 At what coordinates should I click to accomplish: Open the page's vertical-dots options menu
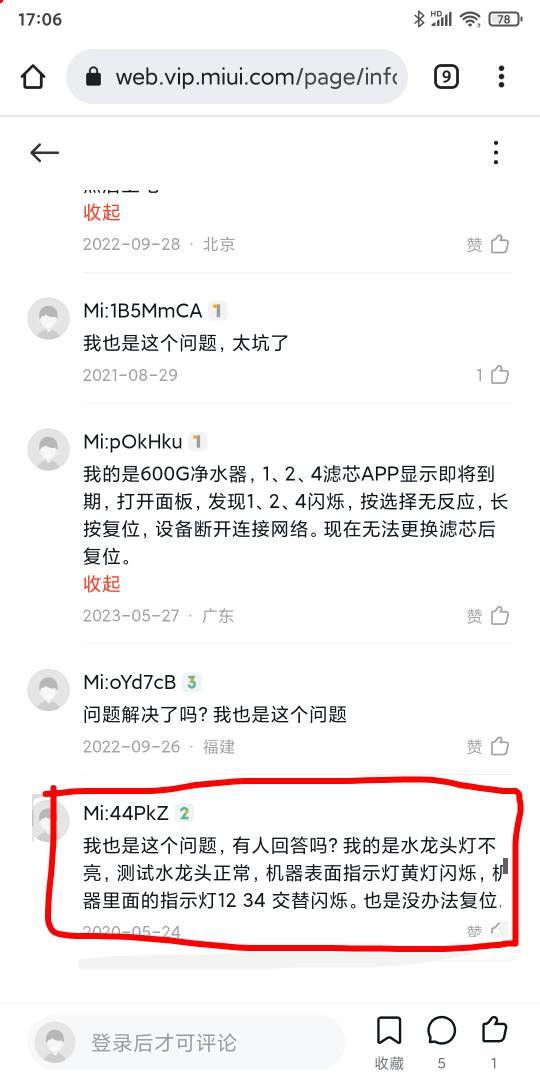pos(496,153)
